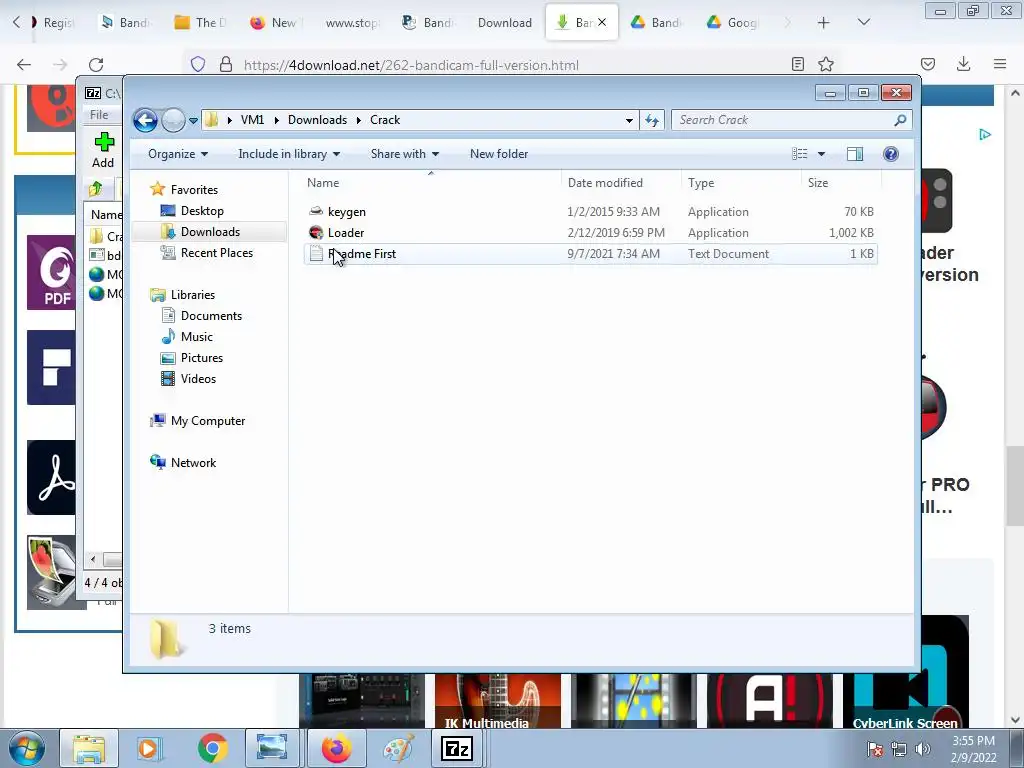Click Downloads in the address breadcrumb
The height and width of the screenshot is (768, 1024).
point(317,120)
